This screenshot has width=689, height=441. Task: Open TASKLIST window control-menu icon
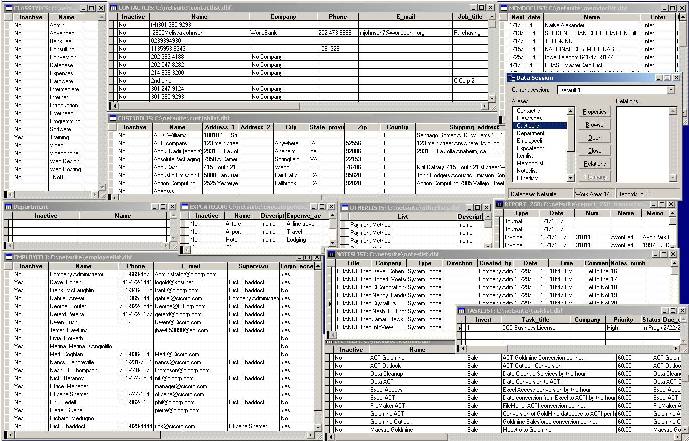[461, 311]
